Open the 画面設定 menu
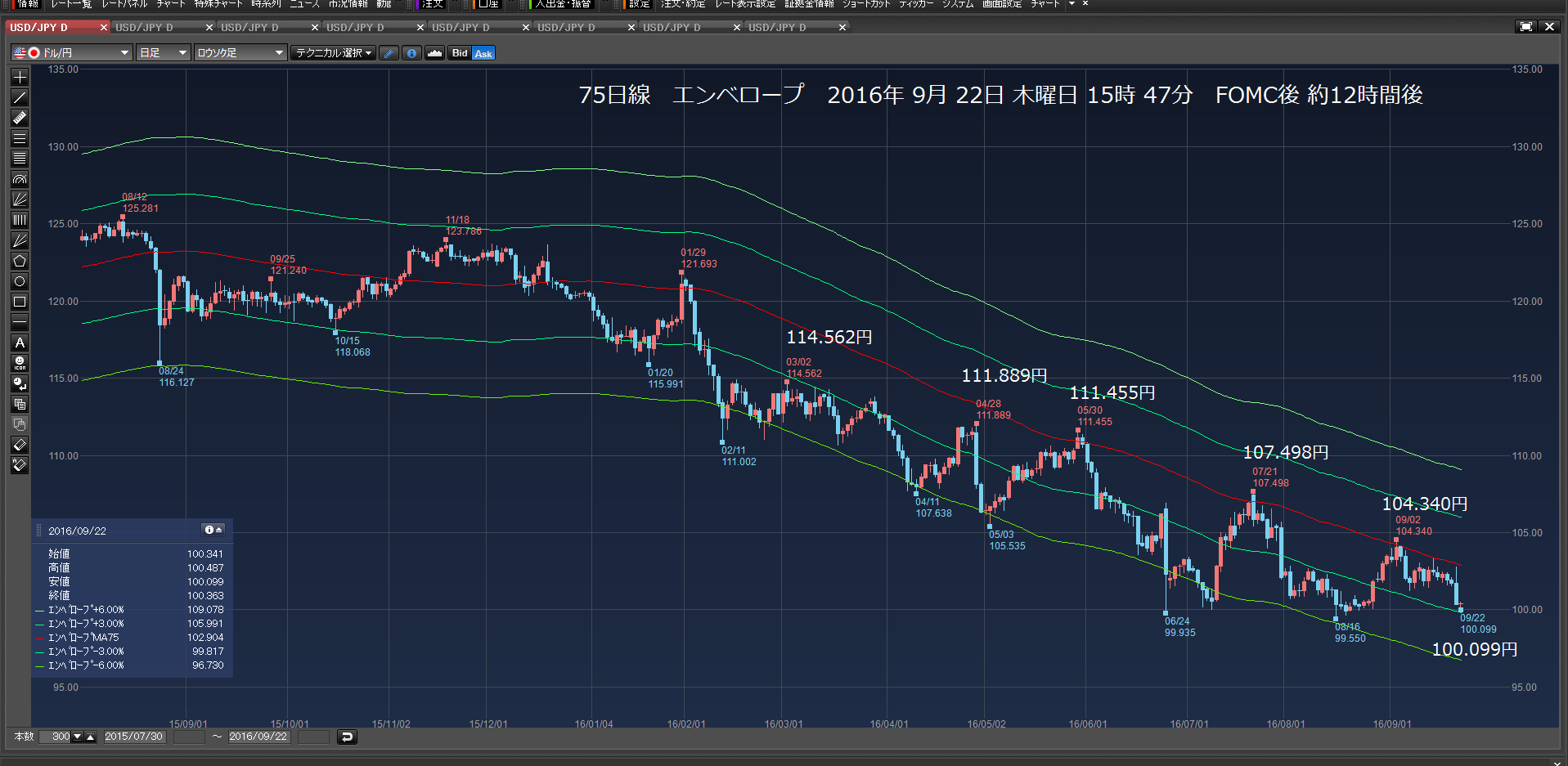Image resolution: width=1568 pixels, height=766 pixels. [x=1002, y=4]
